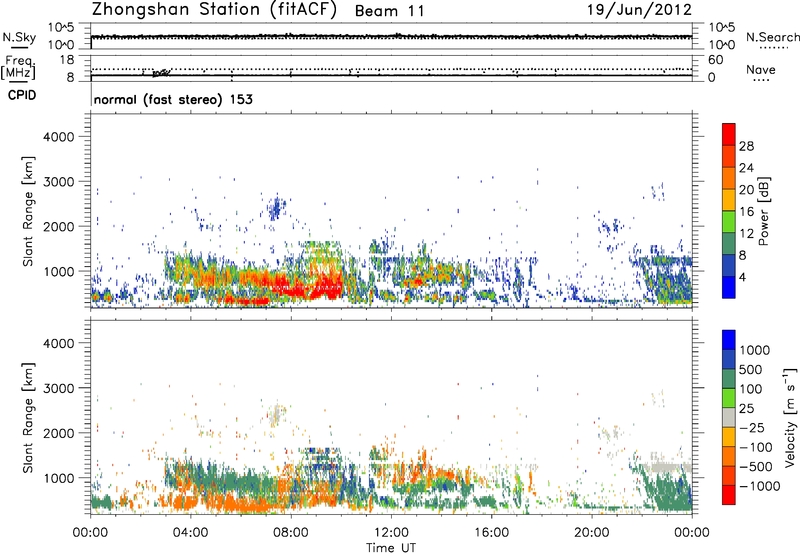The image size is (800, 554).
Task: Select the '60' Nave axis tick
Action: (x=716, y=60)
